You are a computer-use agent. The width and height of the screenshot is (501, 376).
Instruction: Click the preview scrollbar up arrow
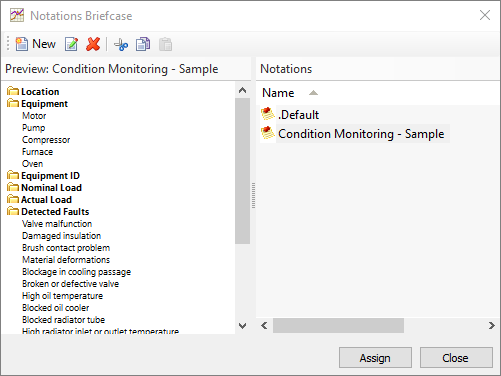(243, 90)
